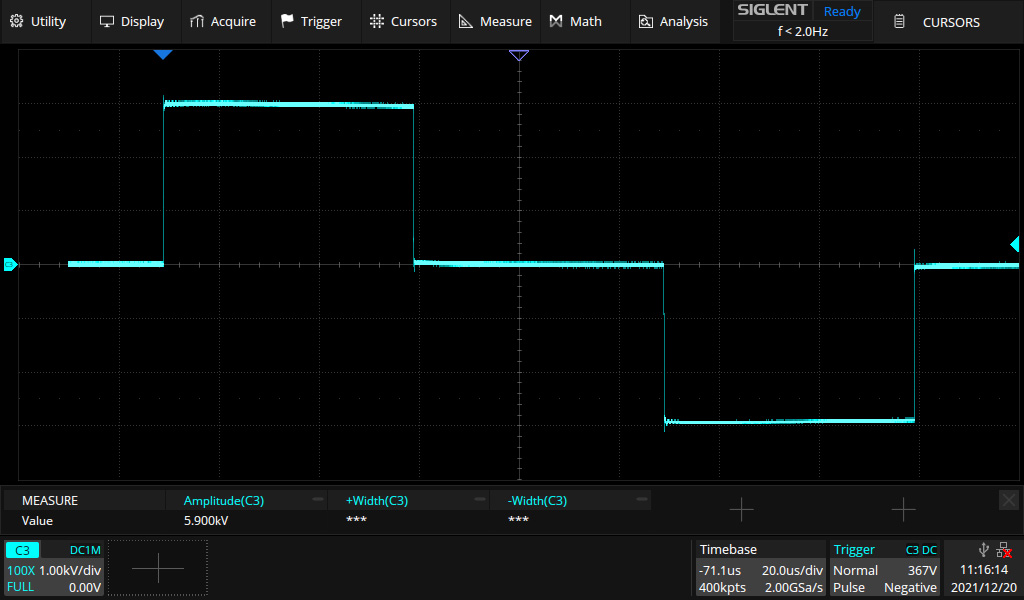Click the Trigger flag icon
Viewport: 1024px width, 600px height.
(x=287, y=21)
